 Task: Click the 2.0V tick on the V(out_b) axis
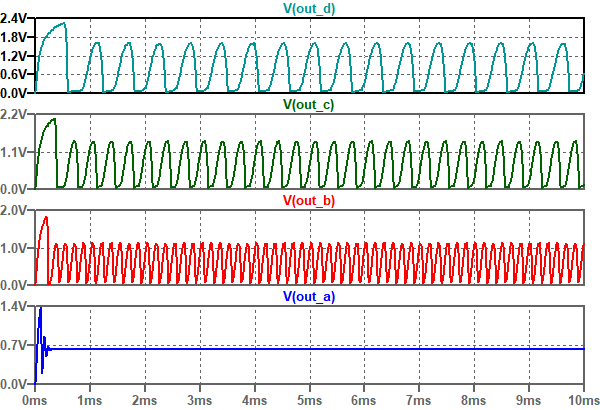pyautogui.click(x=17, y=212)
